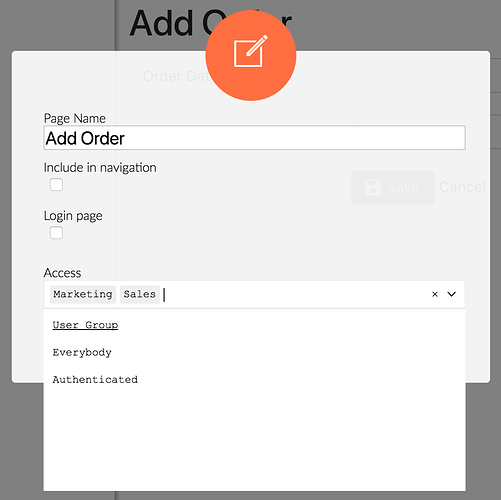The width and height of the screenshot is (501, 500).
Task: Click the Marketing access tag
Action: [x=83, y=294]
